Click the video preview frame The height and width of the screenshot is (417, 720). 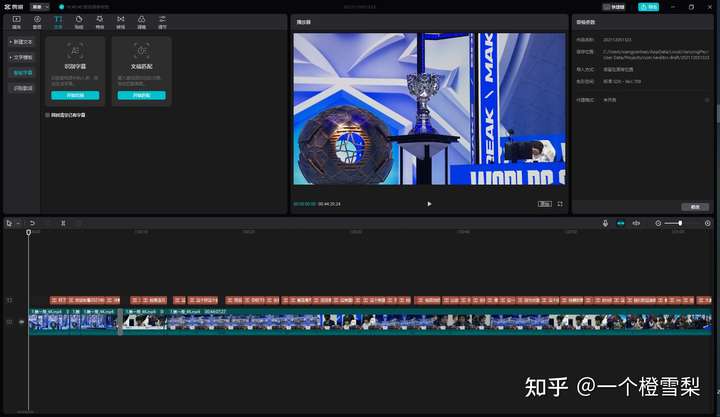pyautogui.click(x=429, y=108)
